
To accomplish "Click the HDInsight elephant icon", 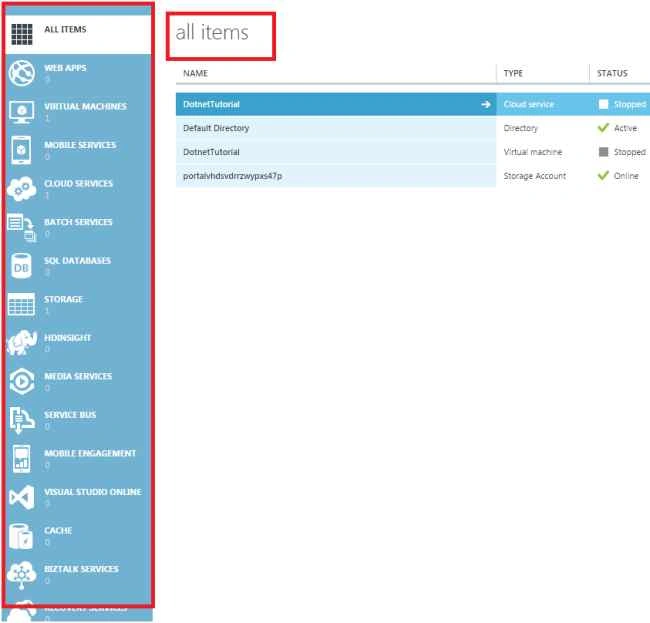I will pyautogui.click(x=22, y=342).
